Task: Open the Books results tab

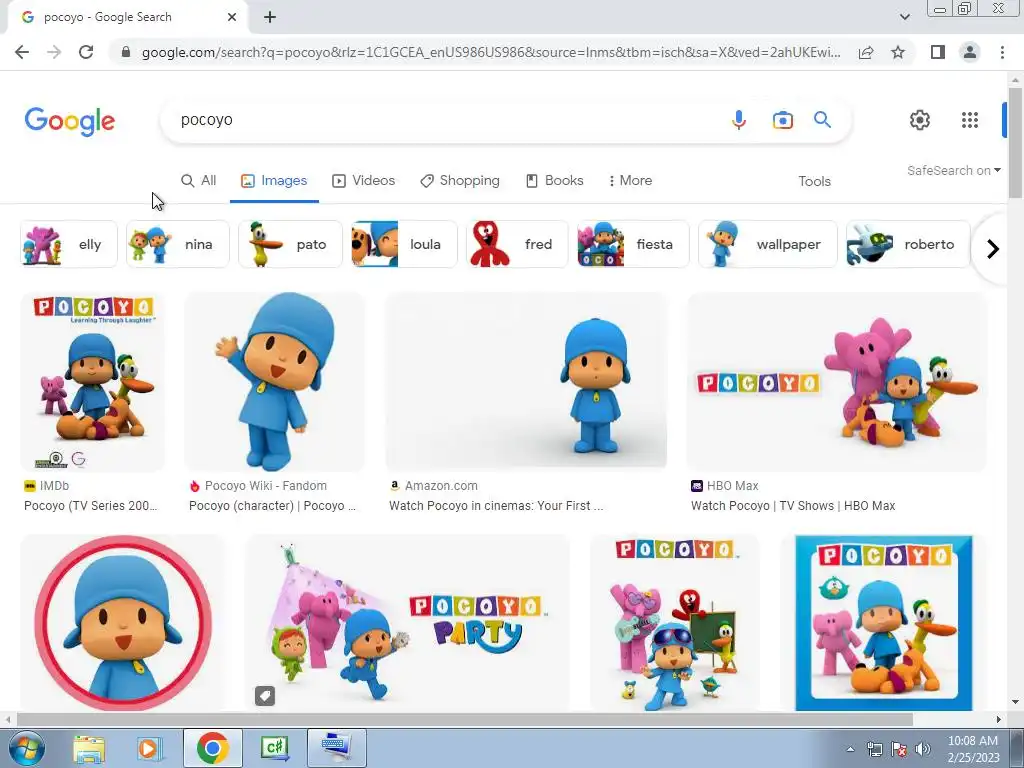Action: [554, 181]
